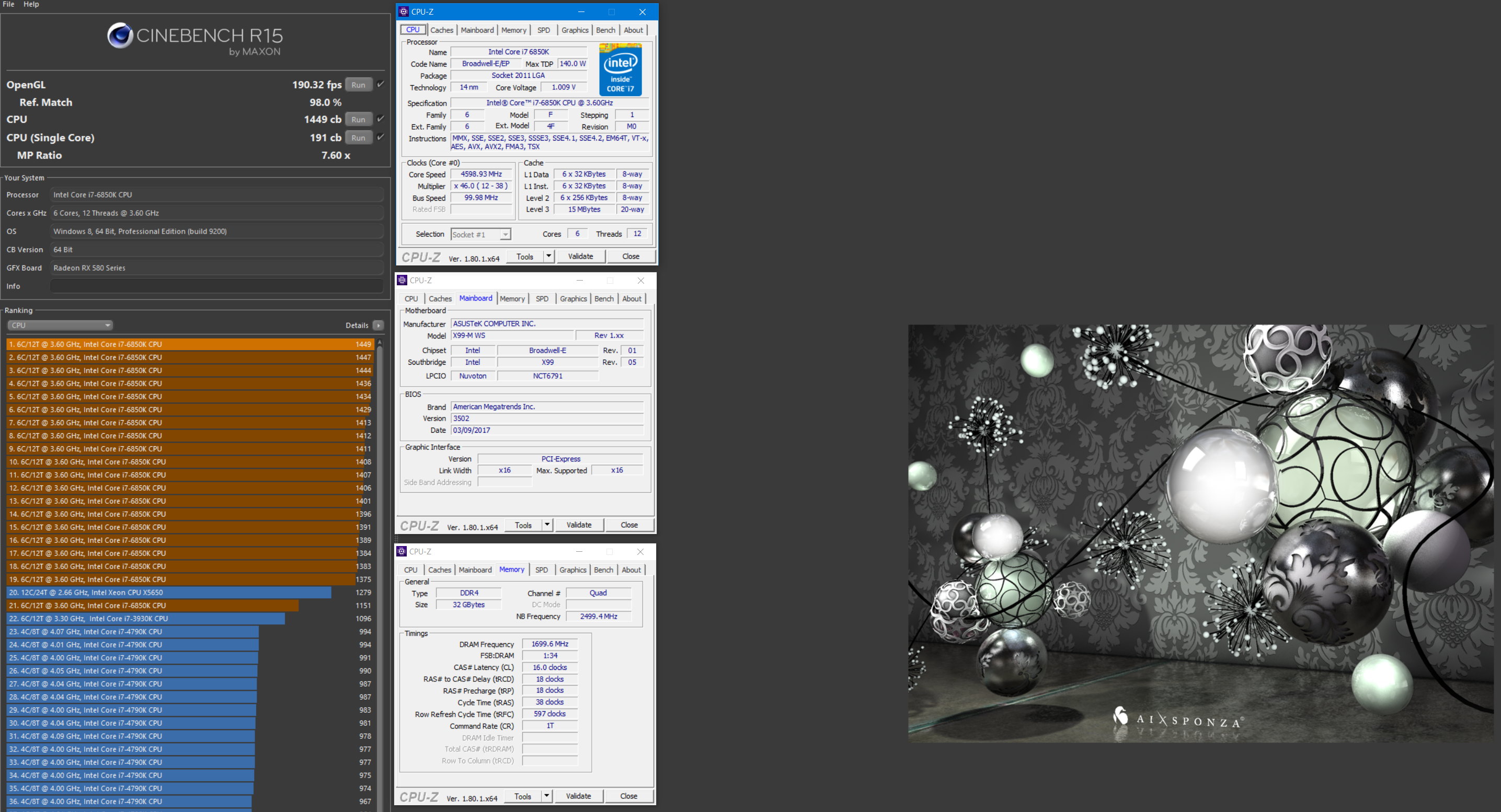Toggle the CPU test checkbox

(x=381, y=119)
